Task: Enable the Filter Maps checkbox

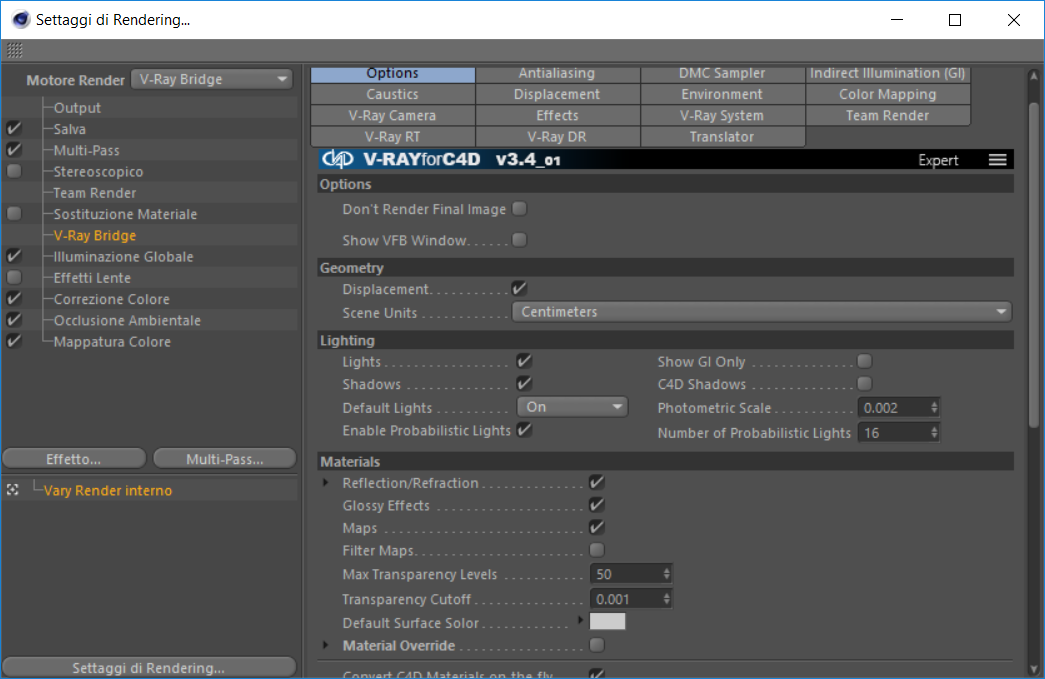Action: pos(596,550)
